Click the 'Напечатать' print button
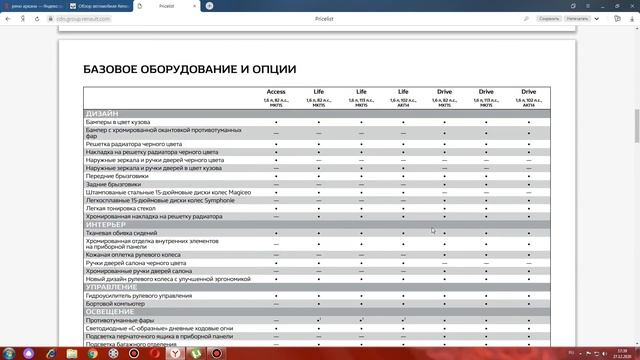640x360 pixels. [577, 19]
